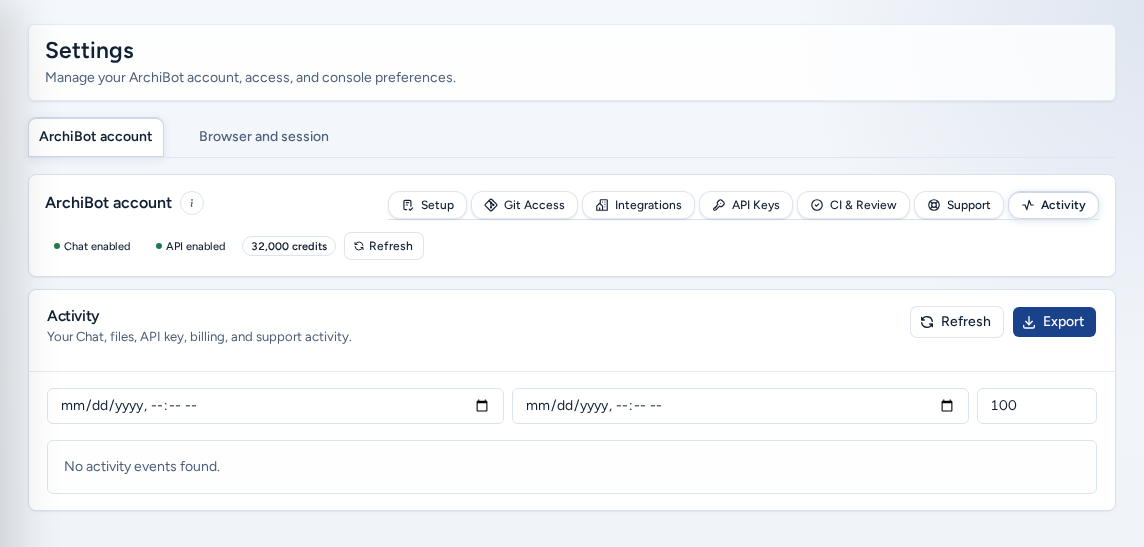Click Refresh in the Activity panel
This screenshot has width=1144, height=547.
pyautogui.click(x=956, y=322)
